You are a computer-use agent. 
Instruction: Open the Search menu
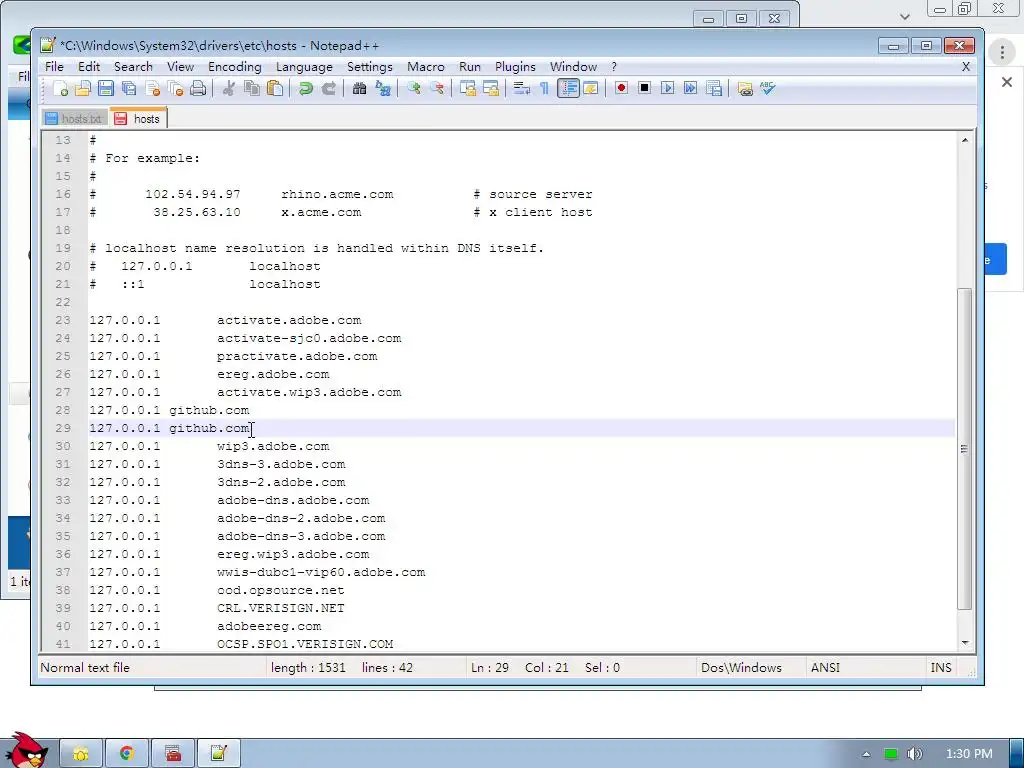(133, 67)
